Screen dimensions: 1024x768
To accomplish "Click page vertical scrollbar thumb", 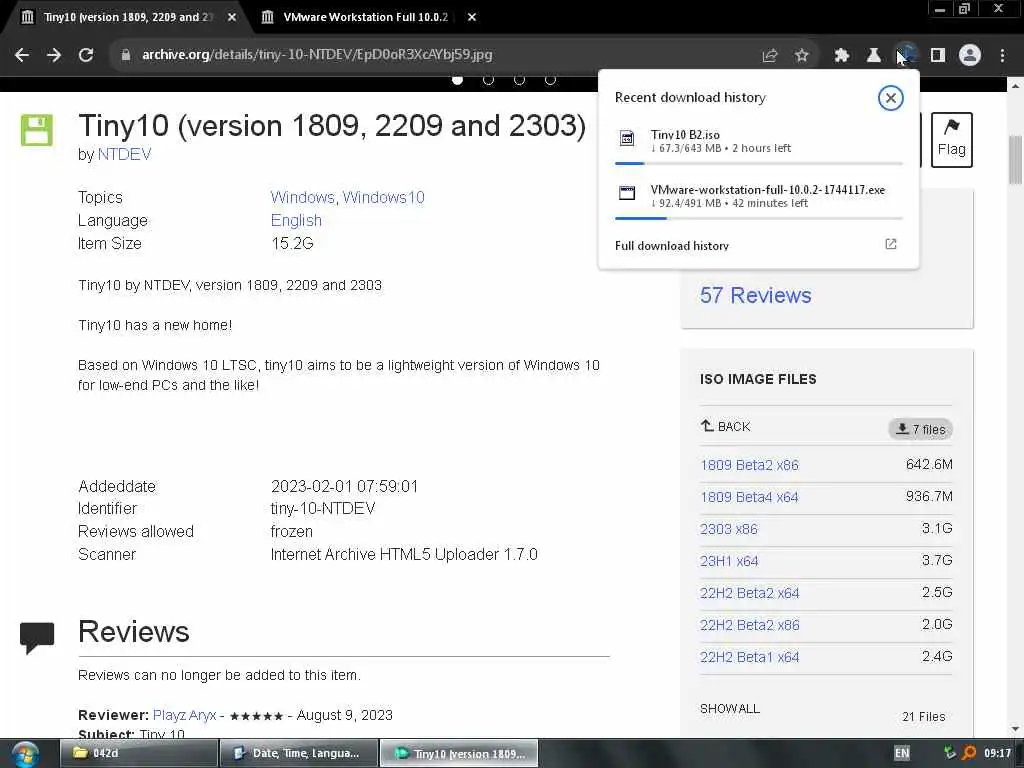I will (x=1015, y=160).
